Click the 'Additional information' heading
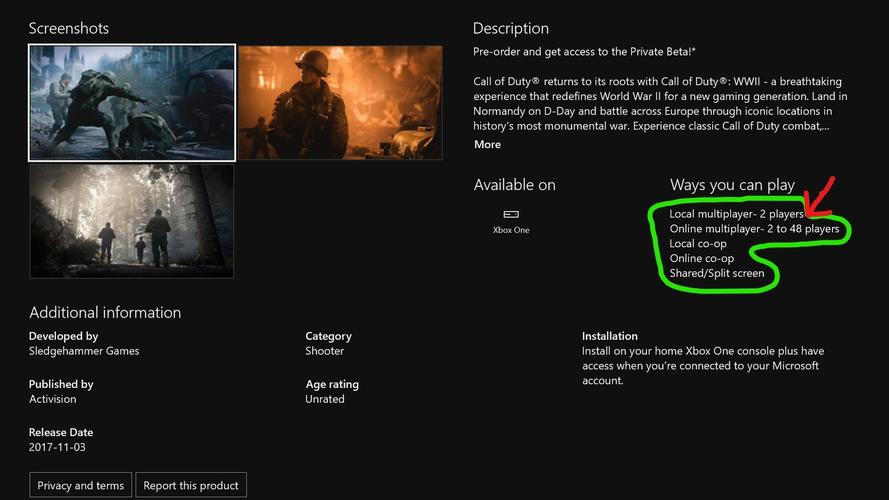 click(x=105, y=312)
